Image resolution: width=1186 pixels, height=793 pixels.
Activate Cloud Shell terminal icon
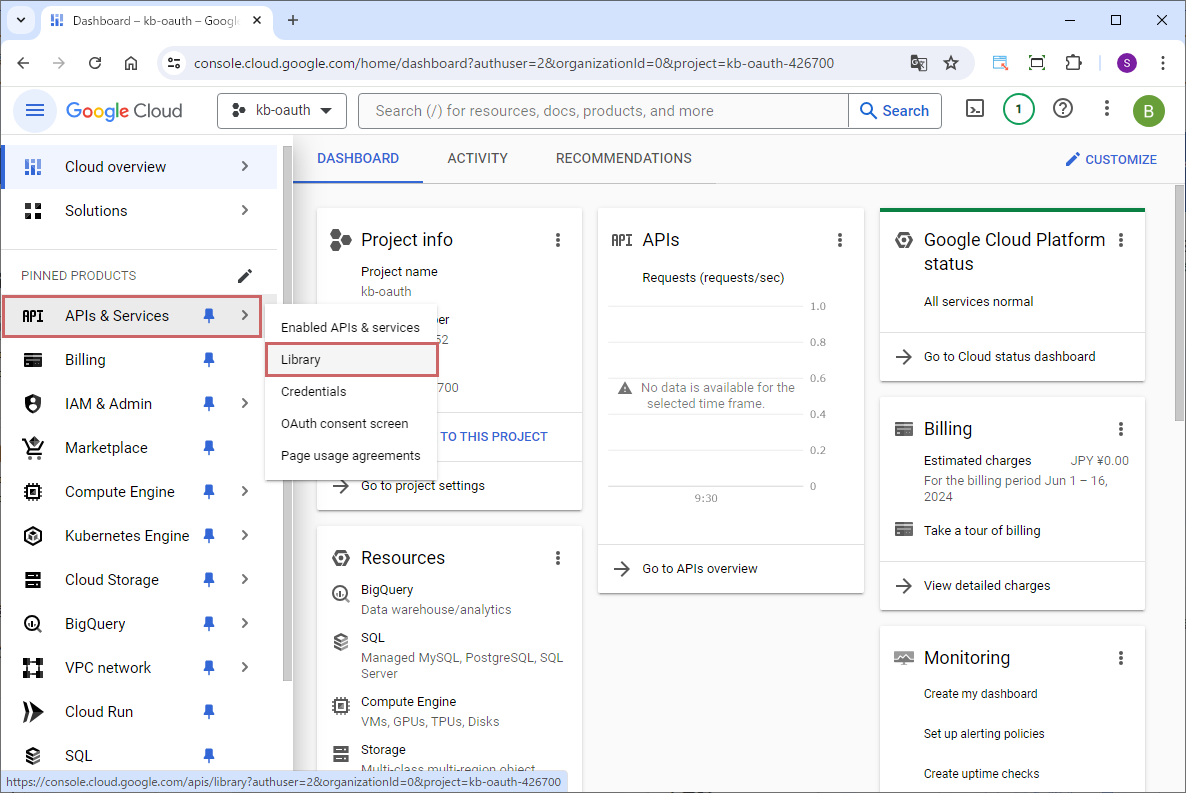coord(975,110)
